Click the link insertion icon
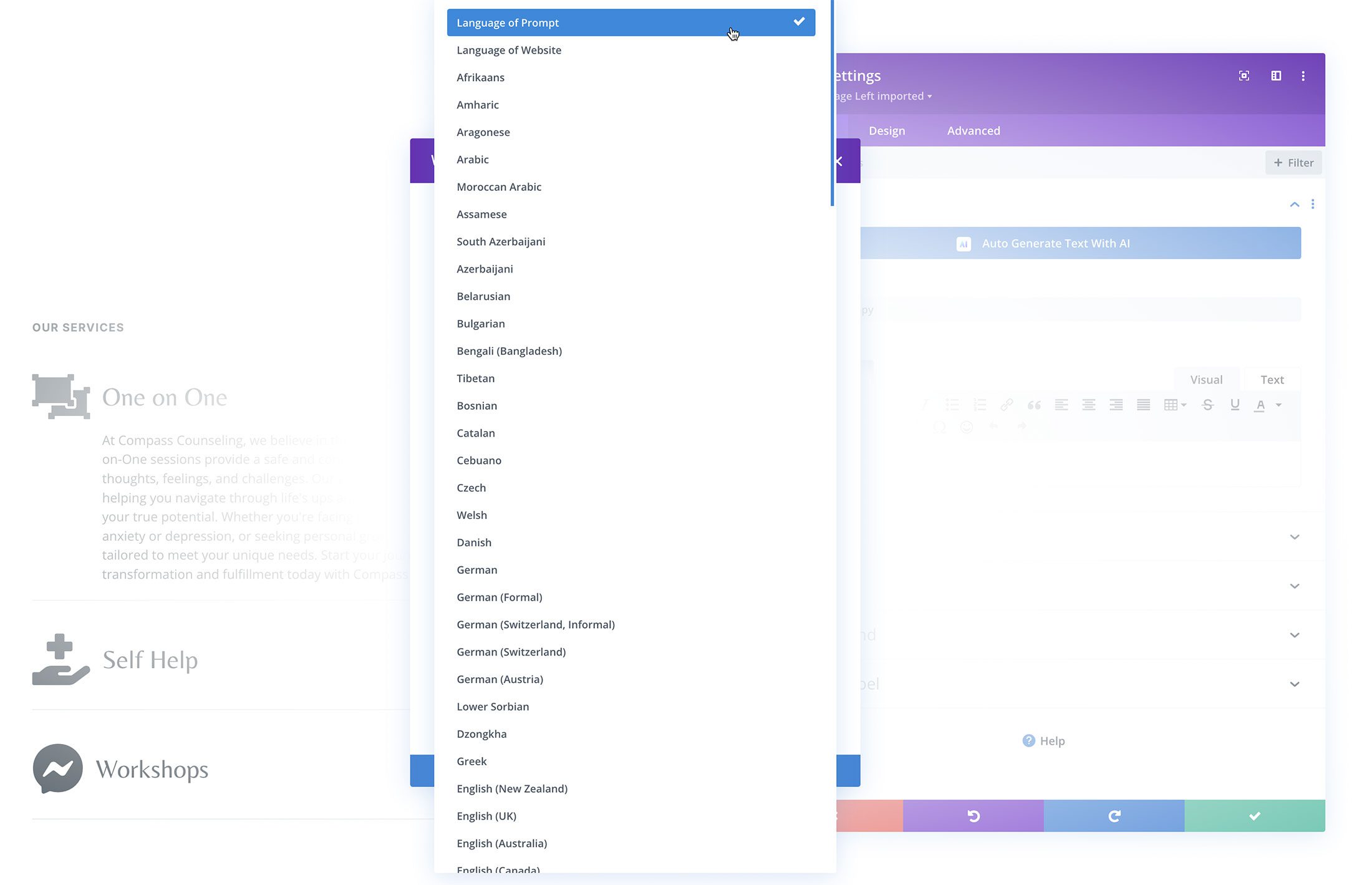The image size is (1372, 885). click(x=1007, y=404)
